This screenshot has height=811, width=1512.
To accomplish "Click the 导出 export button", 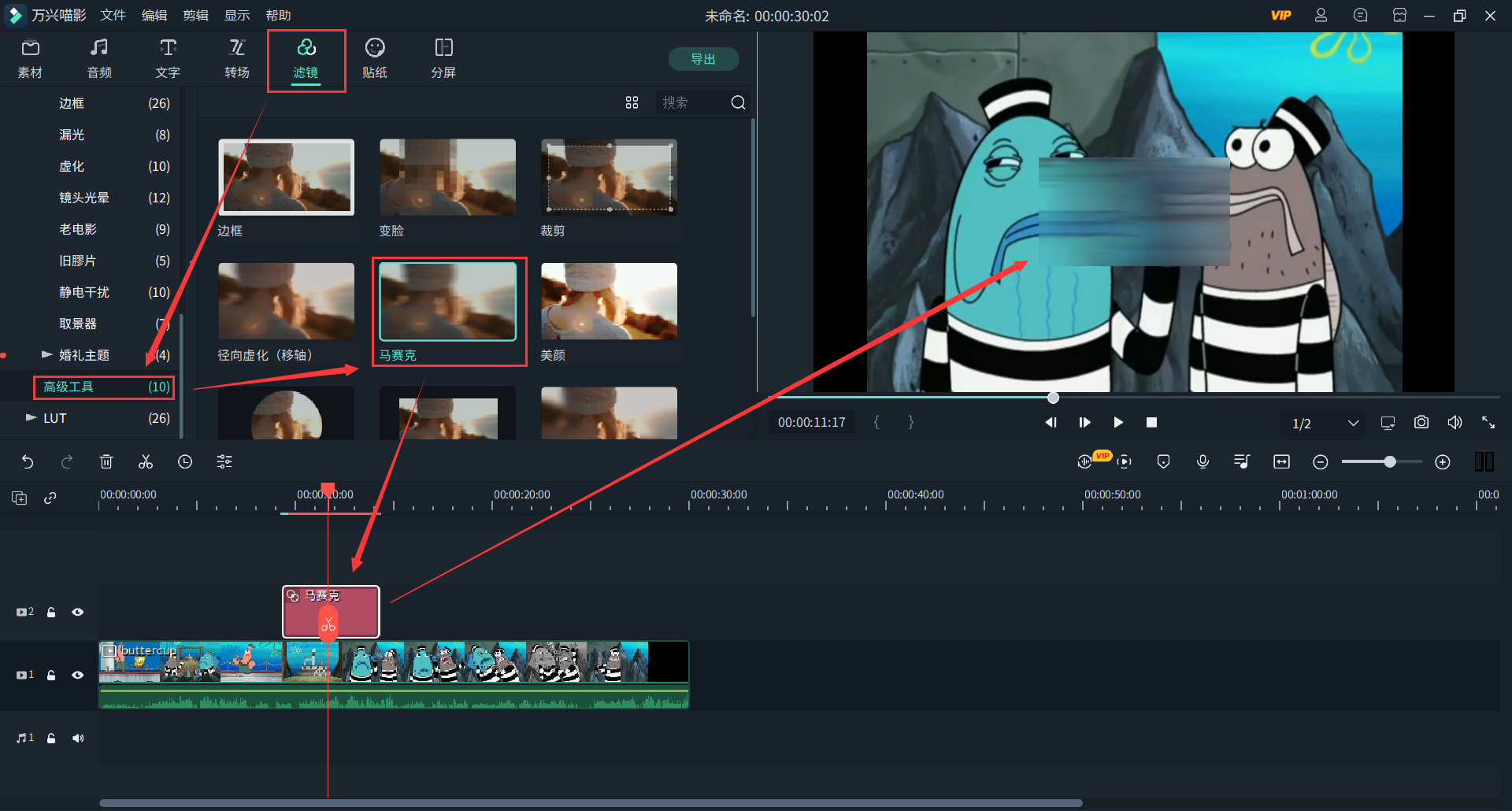I will [703, 59].
